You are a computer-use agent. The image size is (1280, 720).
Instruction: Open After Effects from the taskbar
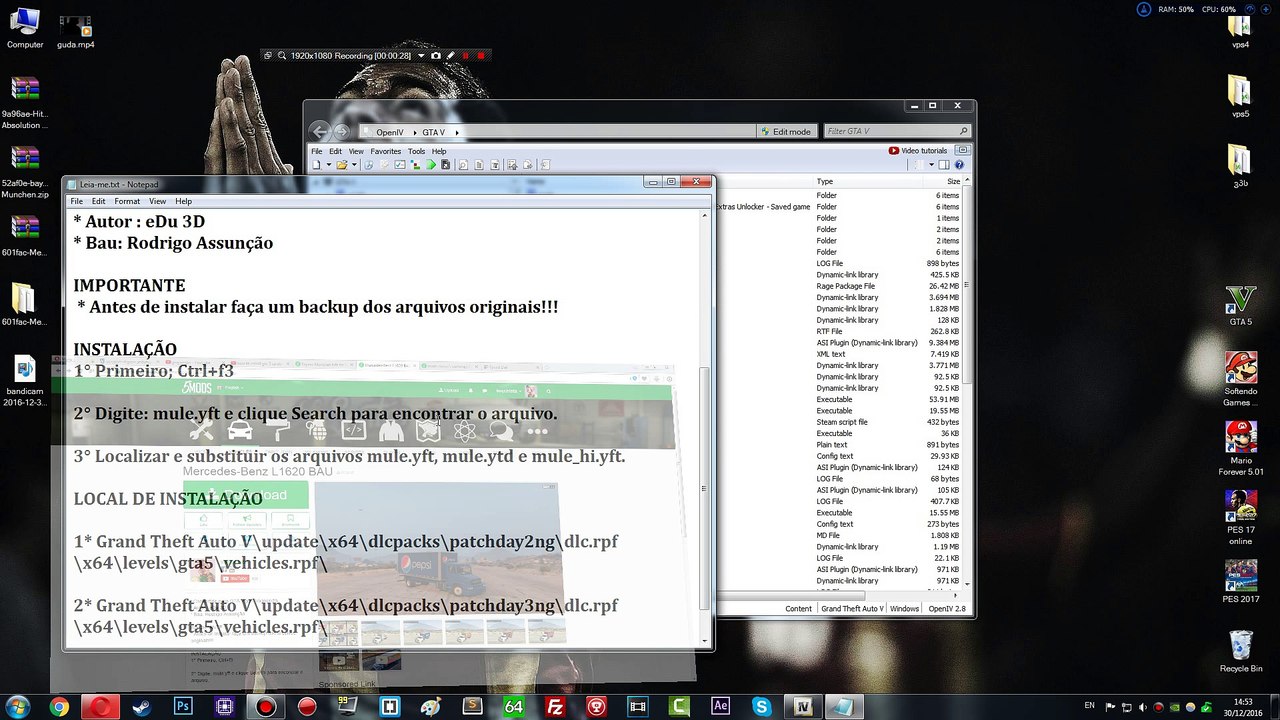click(x=720, y=706)
